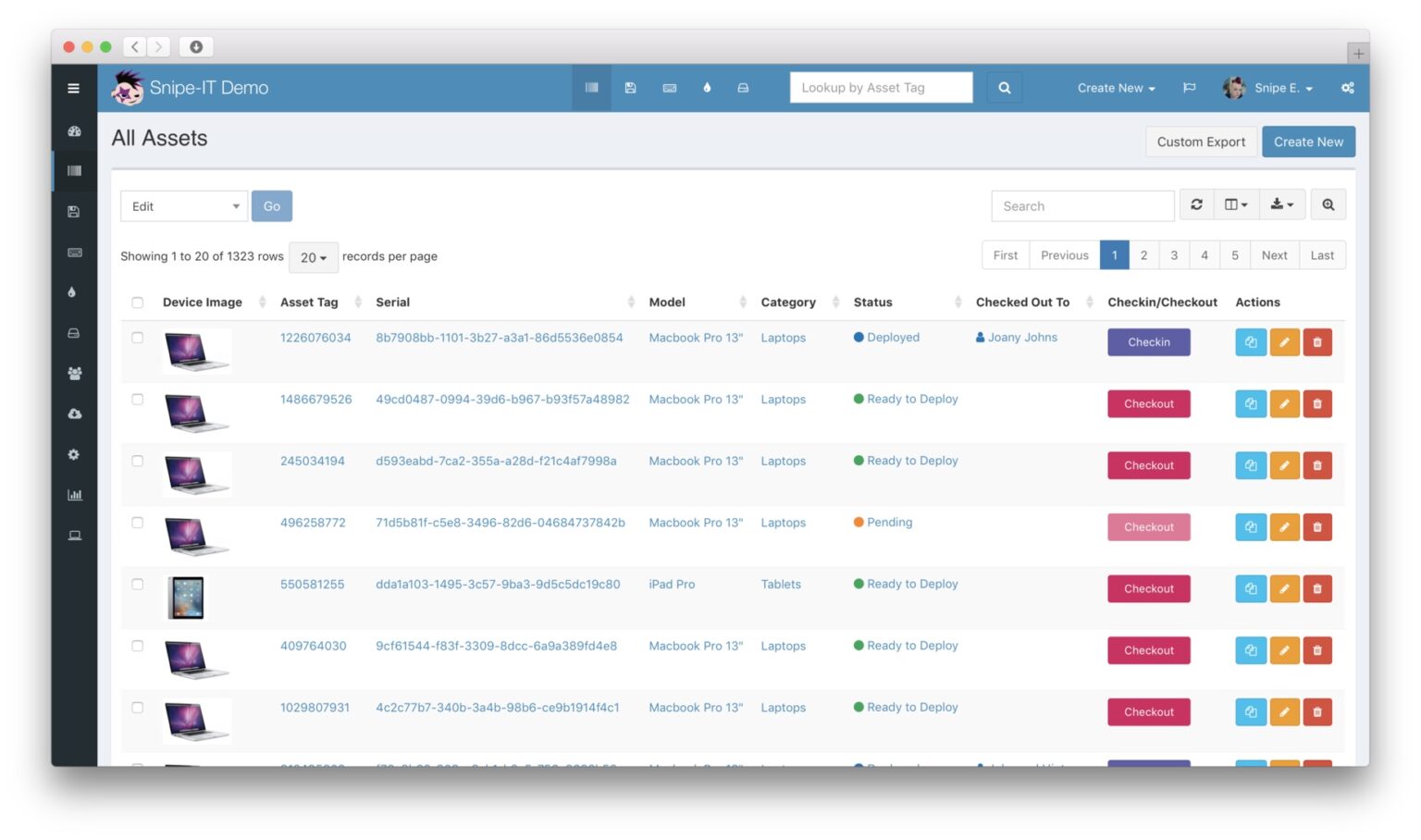Open the Create New dropdown in the navbar

[1115, 88]
